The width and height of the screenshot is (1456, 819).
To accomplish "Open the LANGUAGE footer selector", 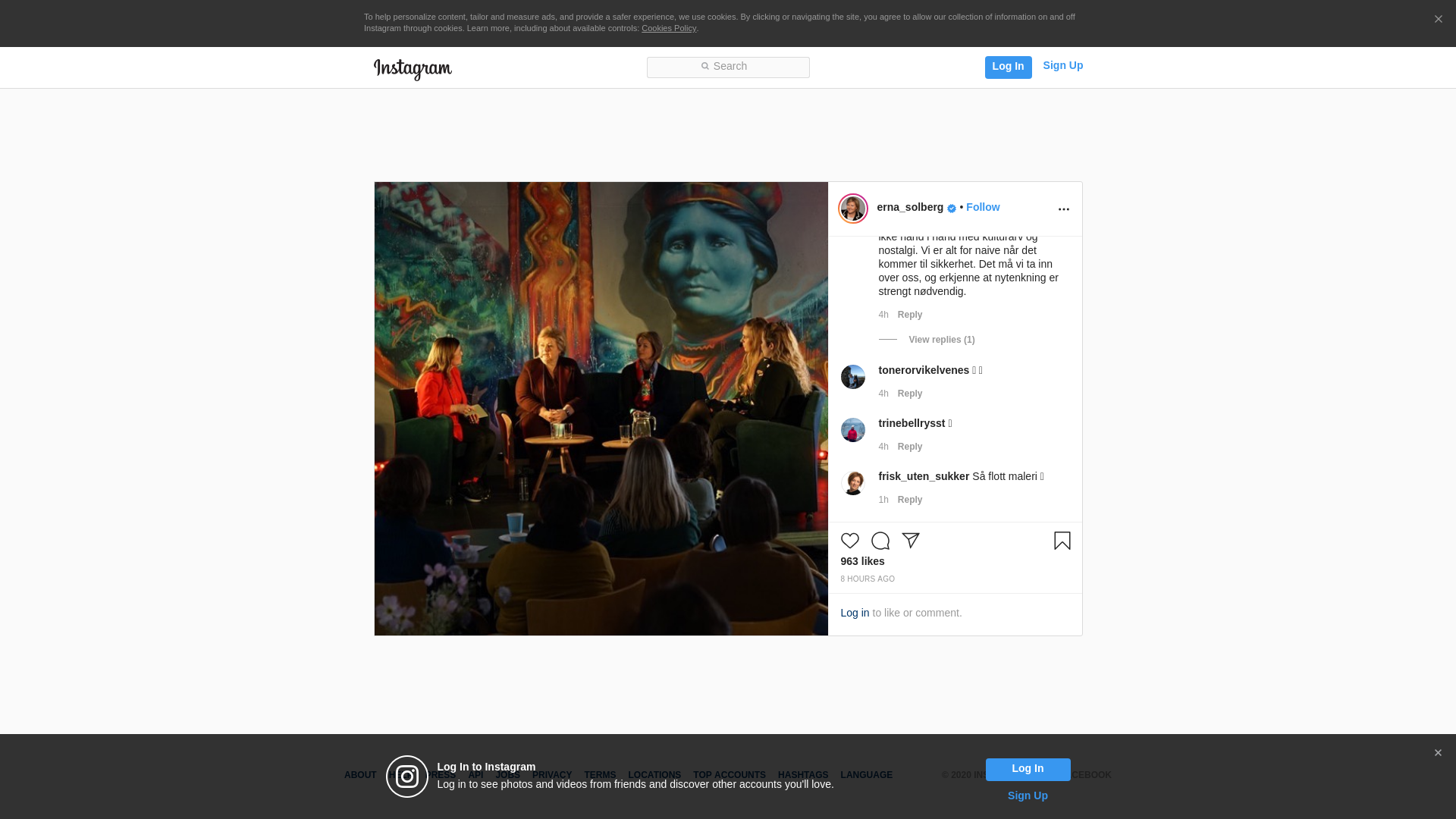I will (866, 775).
